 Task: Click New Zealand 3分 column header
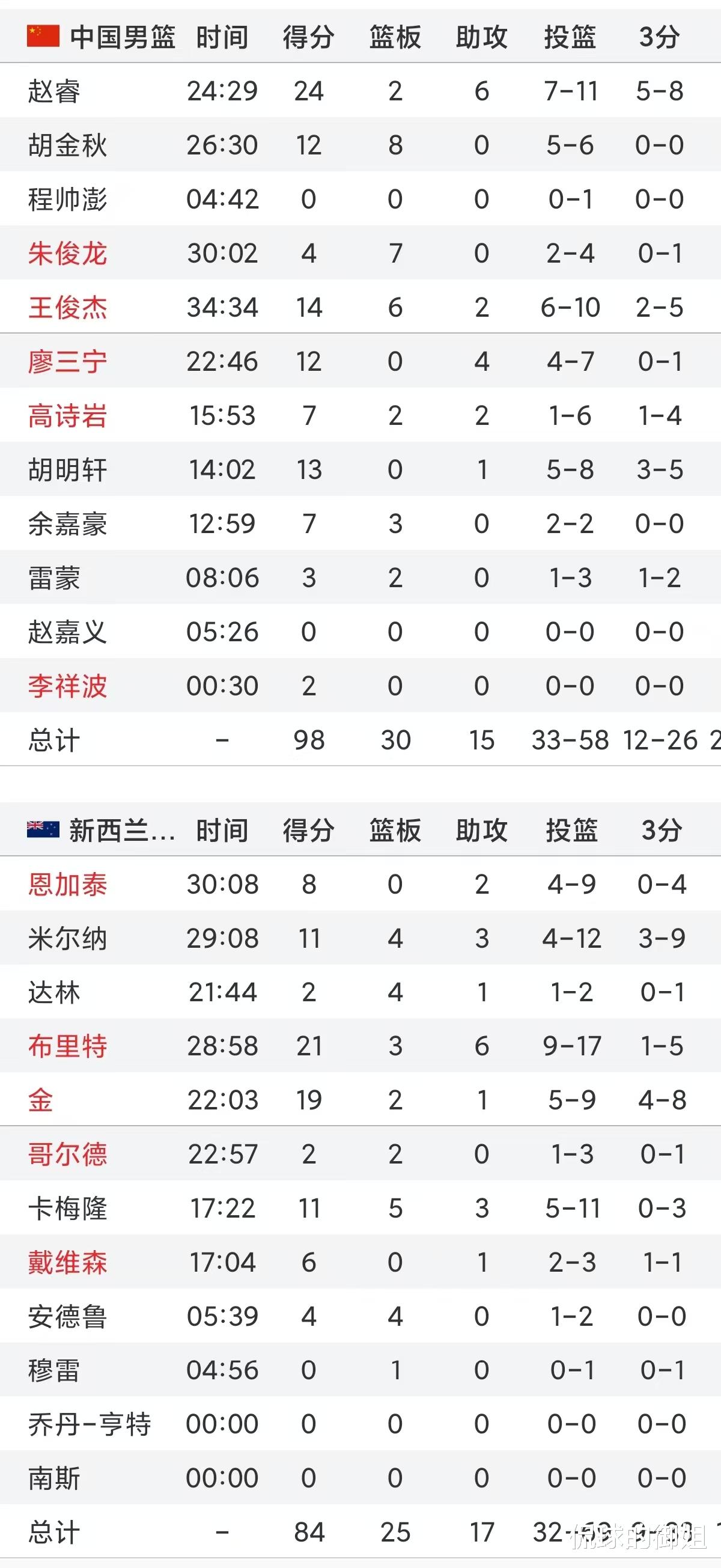point(662,830)
